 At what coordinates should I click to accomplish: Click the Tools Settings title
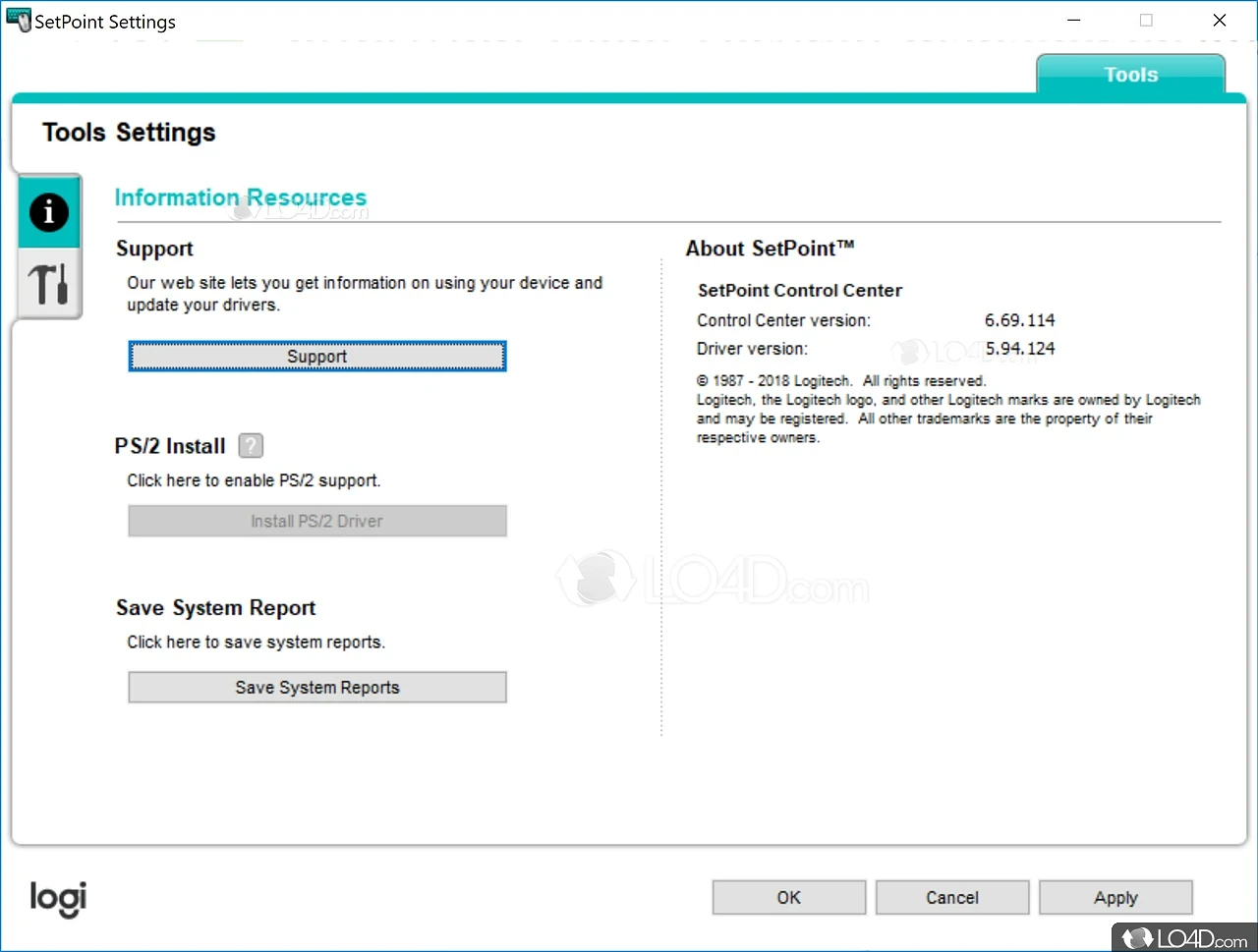click(129, 133)
